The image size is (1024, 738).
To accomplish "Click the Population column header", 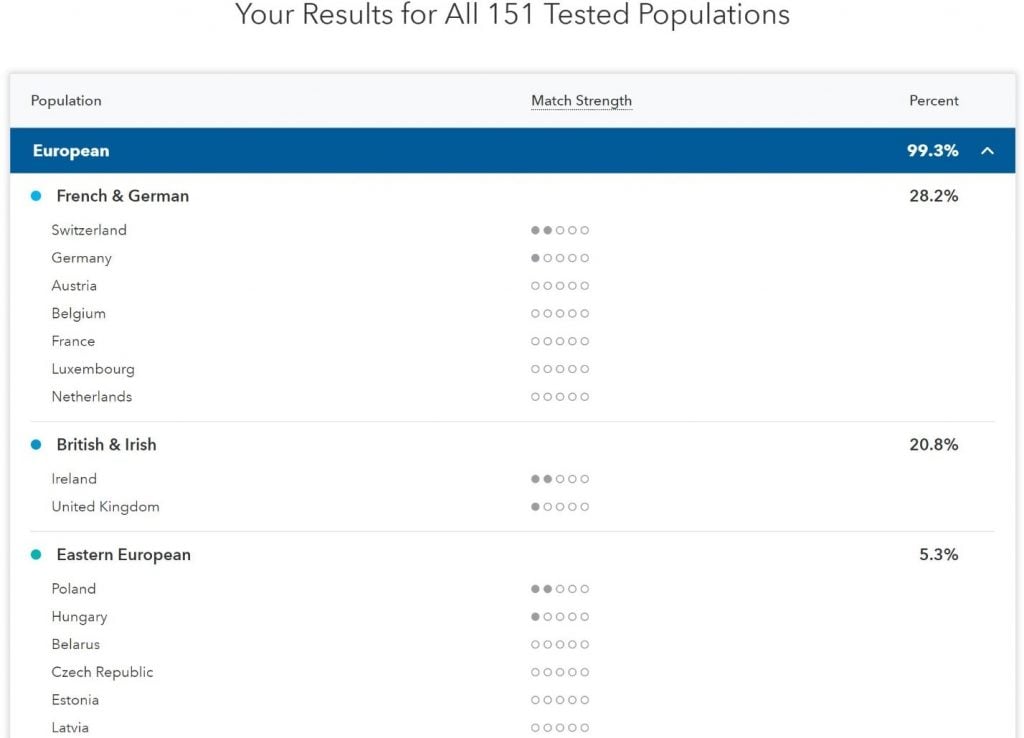I will 66,101.
